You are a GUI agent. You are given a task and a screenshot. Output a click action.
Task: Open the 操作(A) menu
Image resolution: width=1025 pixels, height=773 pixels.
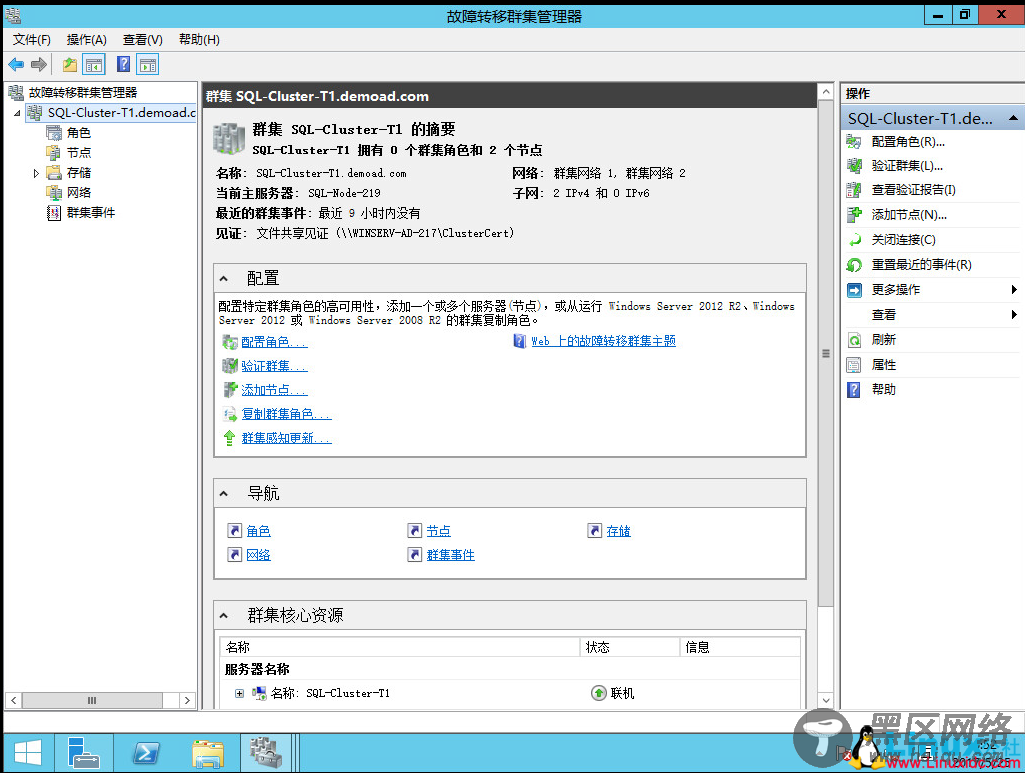click(86, 39)
